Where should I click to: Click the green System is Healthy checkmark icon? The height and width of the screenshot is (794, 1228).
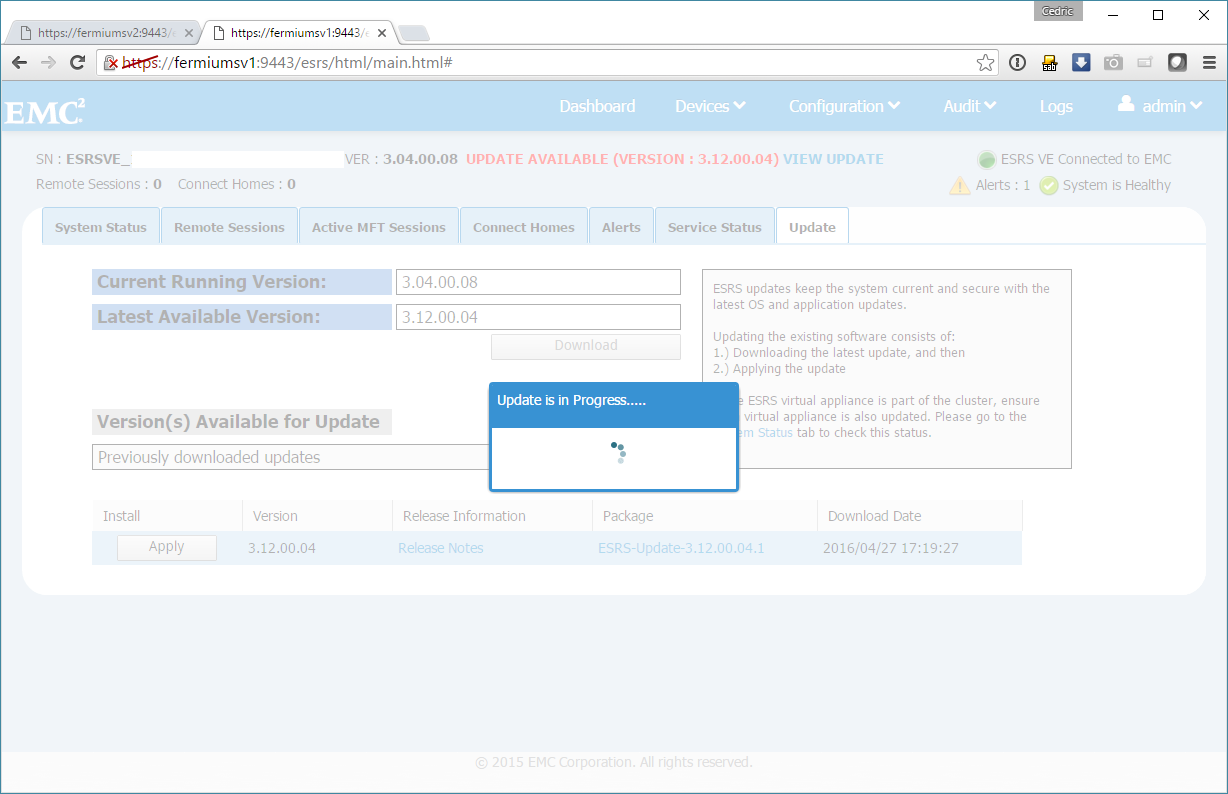point(1048,185)
